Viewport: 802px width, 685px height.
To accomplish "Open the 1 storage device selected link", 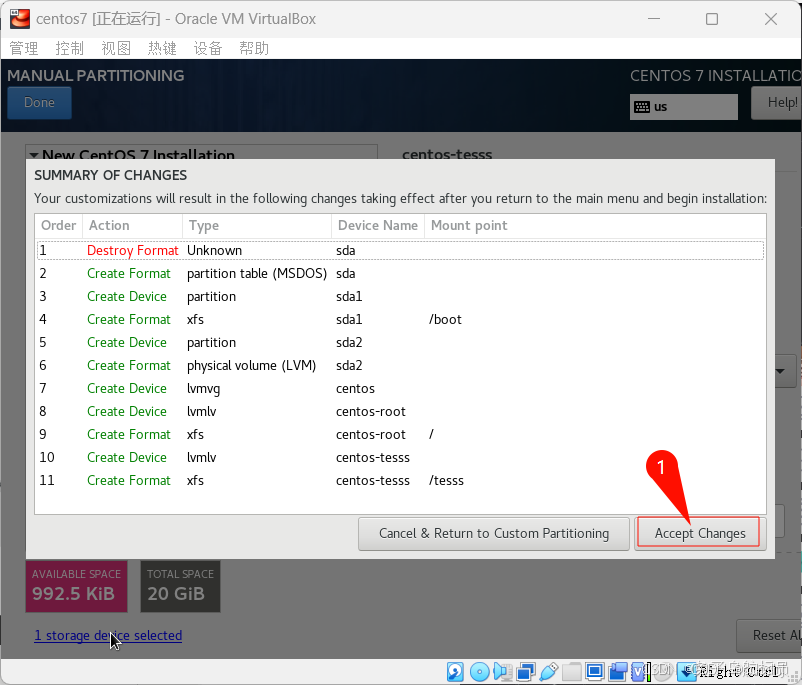I will tap(108, 635).
